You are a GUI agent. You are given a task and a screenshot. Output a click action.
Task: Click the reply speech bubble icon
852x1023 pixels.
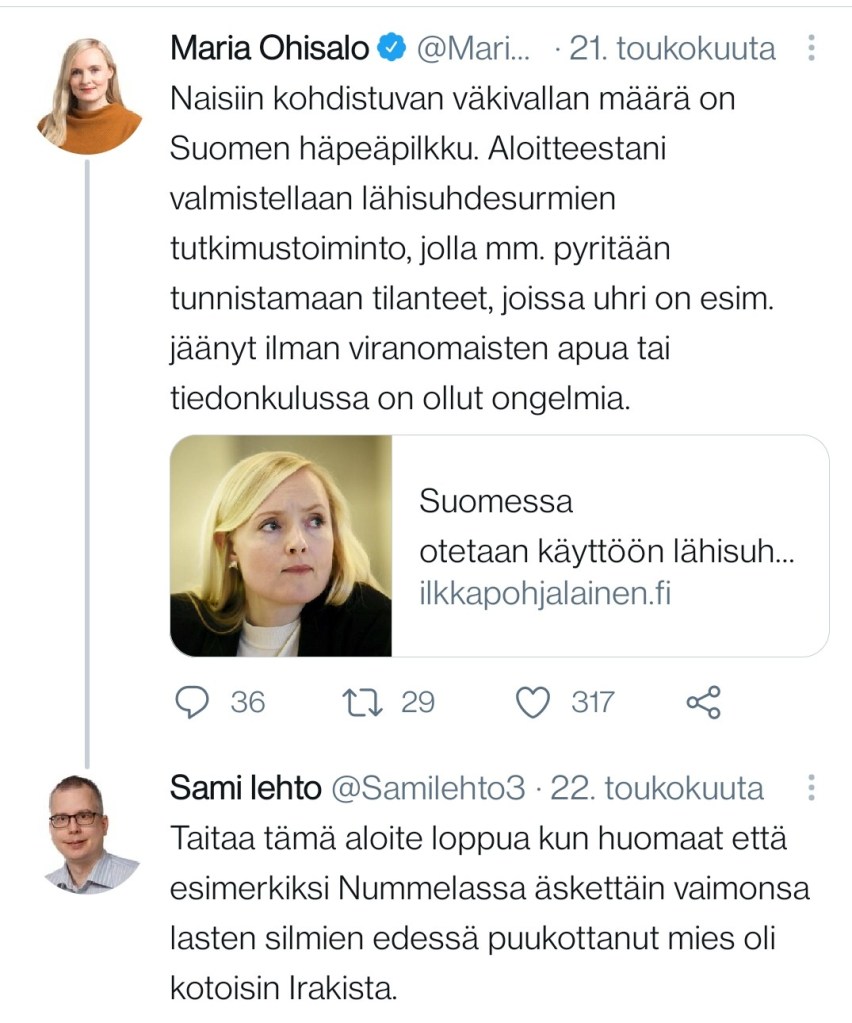192,703
